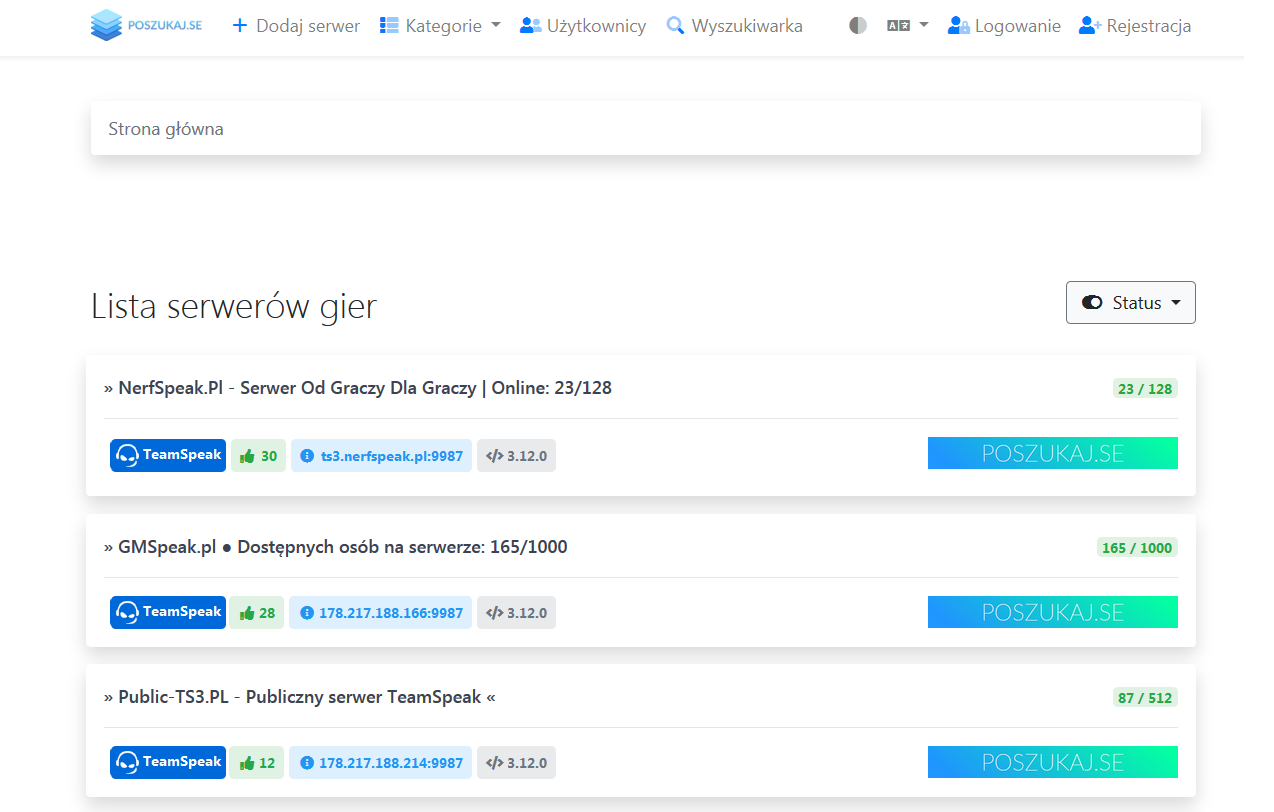Click the ts3.nerfspeak.pl:9987 address badge
The image size is (1274, 812).
click(x=381, y=456)
